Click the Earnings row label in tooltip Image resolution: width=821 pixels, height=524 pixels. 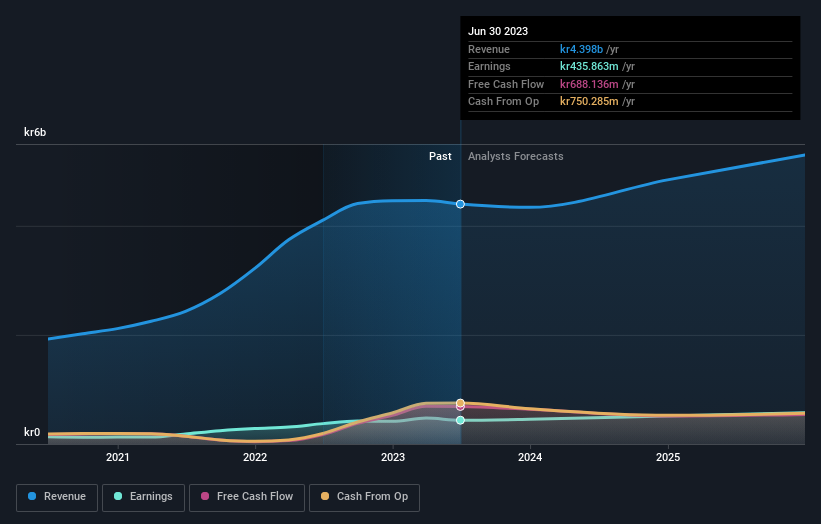(489, 66)
